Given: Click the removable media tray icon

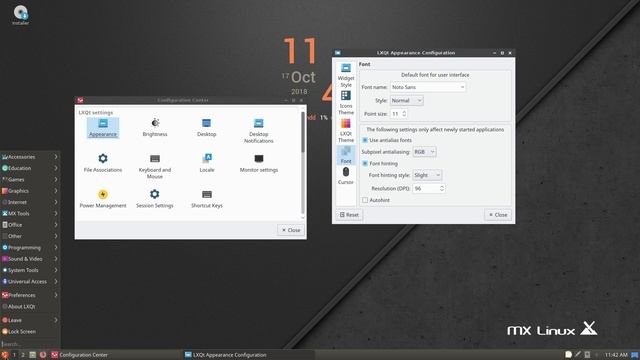Looking at the screenshot, I should tap(587, 355).
